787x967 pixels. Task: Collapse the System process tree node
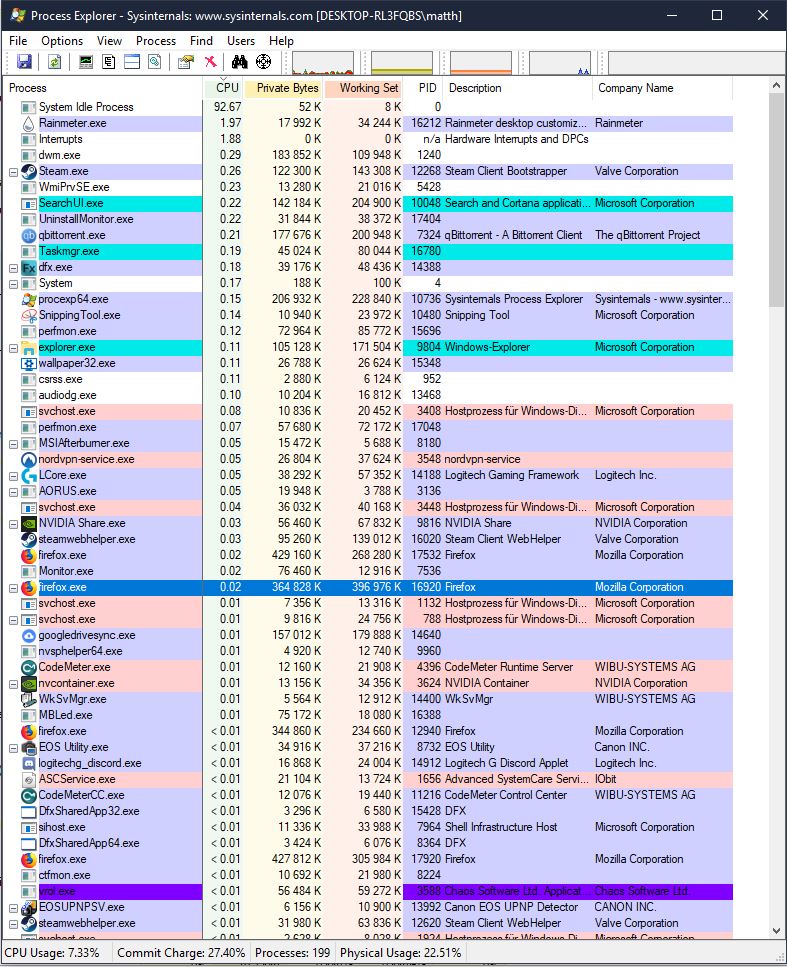click(x=13, y=284)
